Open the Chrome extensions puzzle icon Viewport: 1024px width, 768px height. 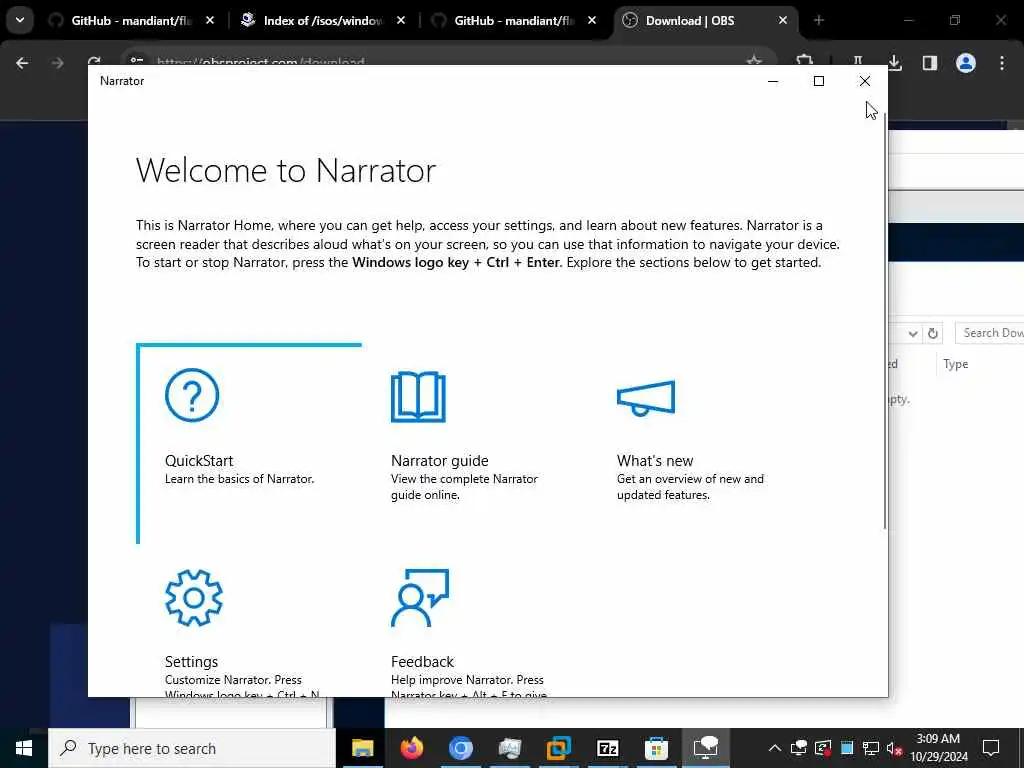click(805, 61)
